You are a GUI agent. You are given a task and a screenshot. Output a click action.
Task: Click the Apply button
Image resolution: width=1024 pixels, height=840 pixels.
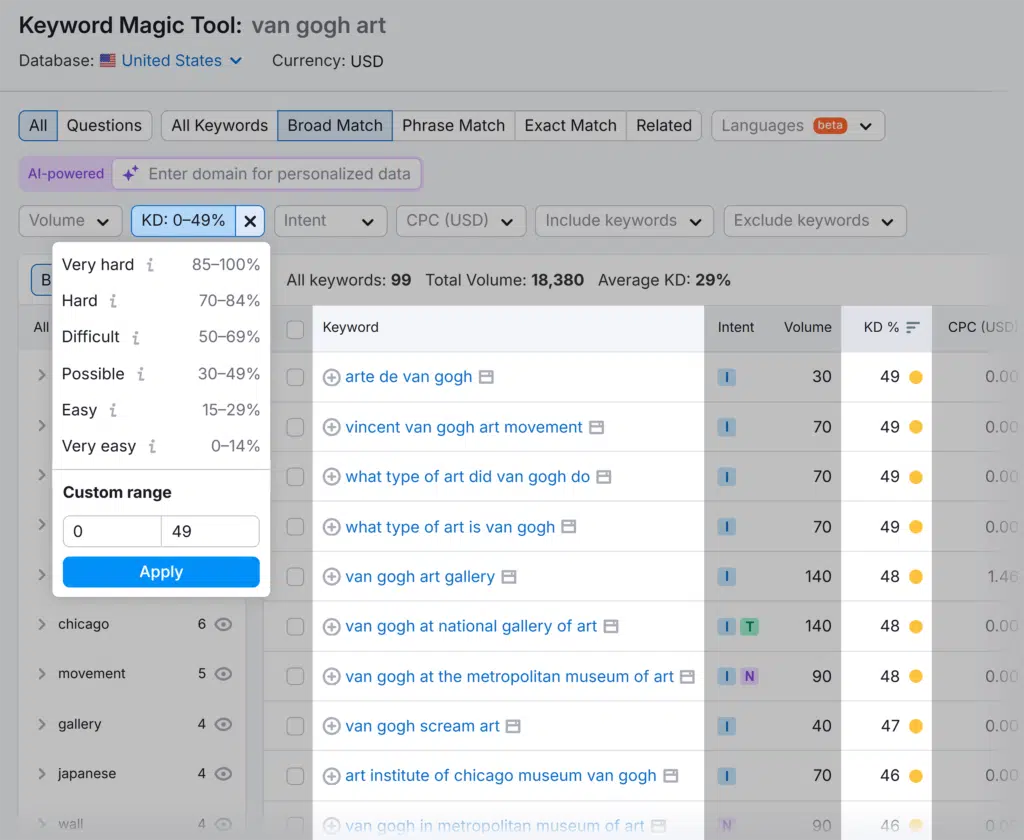pyautogui.click(x=161, y=572)
